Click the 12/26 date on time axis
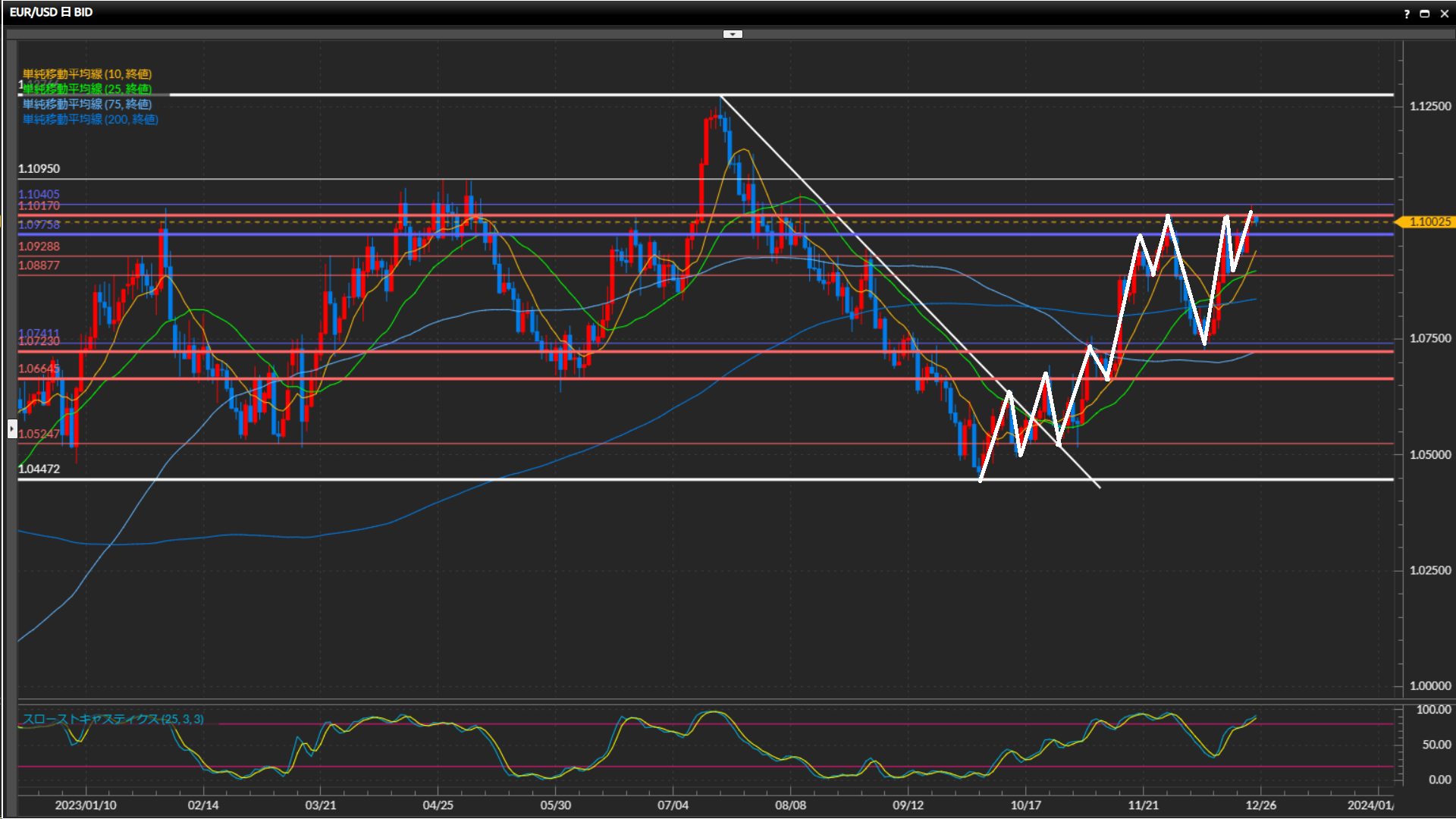The height and width of the screenshot is (819, 1456). [x=1260, y=805]
